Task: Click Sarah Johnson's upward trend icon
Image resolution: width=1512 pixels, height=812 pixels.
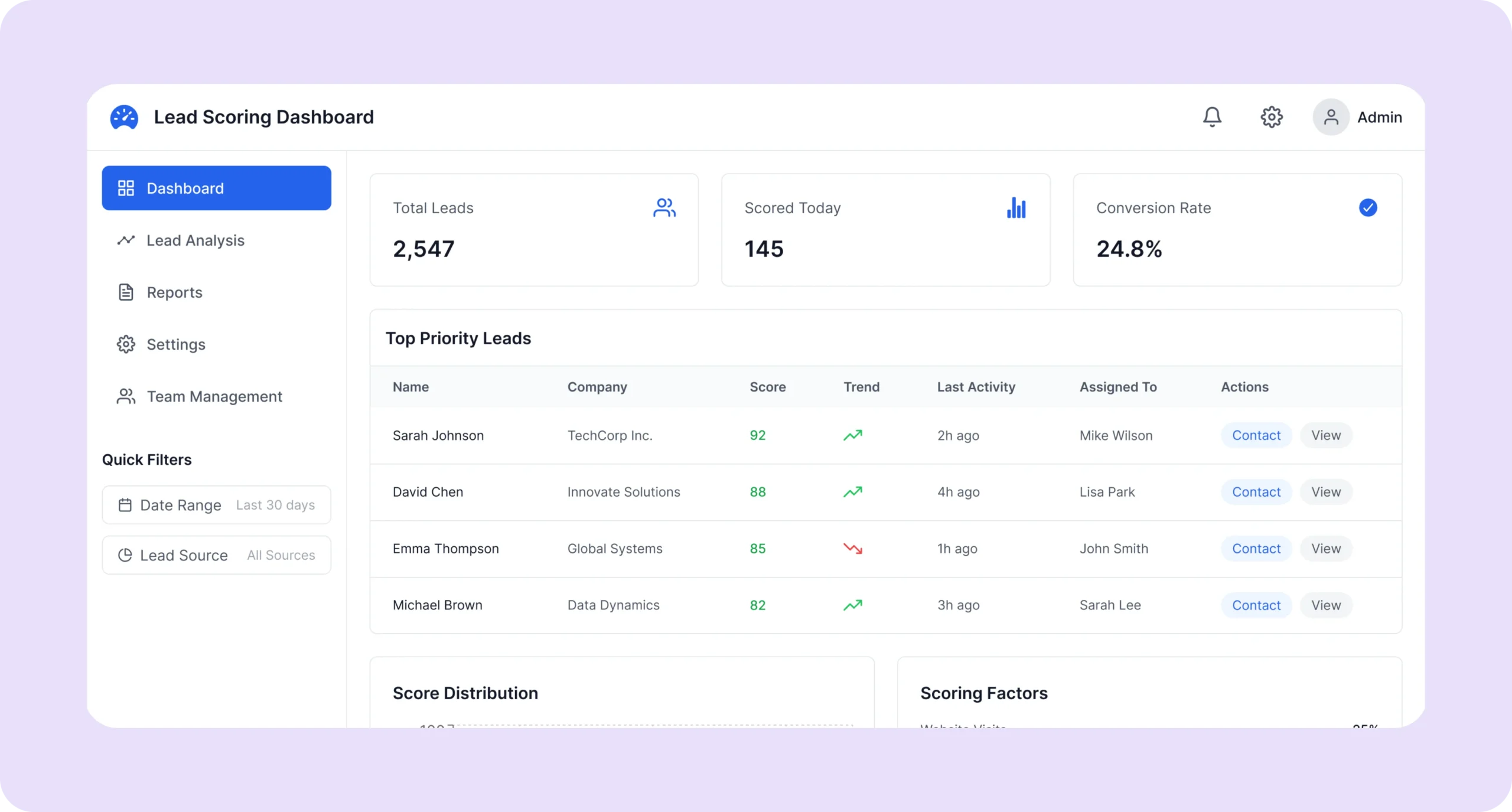Action: pyautogui.click(x=852, y=436)
